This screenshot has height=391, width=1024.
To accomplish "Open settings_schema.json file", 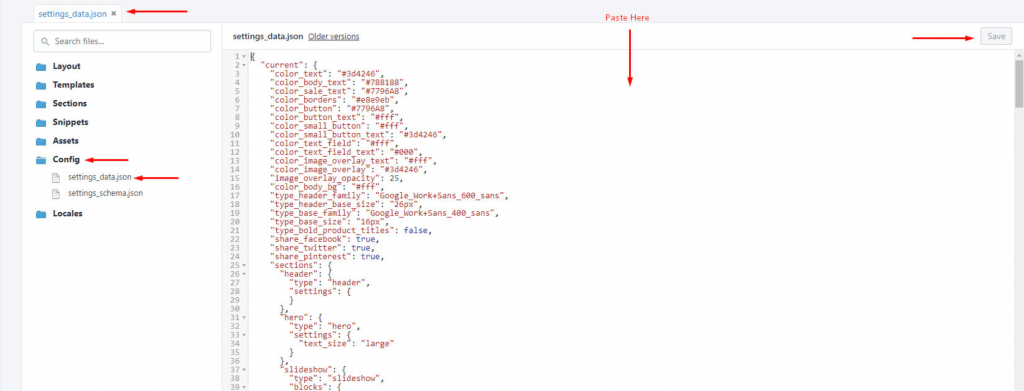I will click(x=105, y=193).
